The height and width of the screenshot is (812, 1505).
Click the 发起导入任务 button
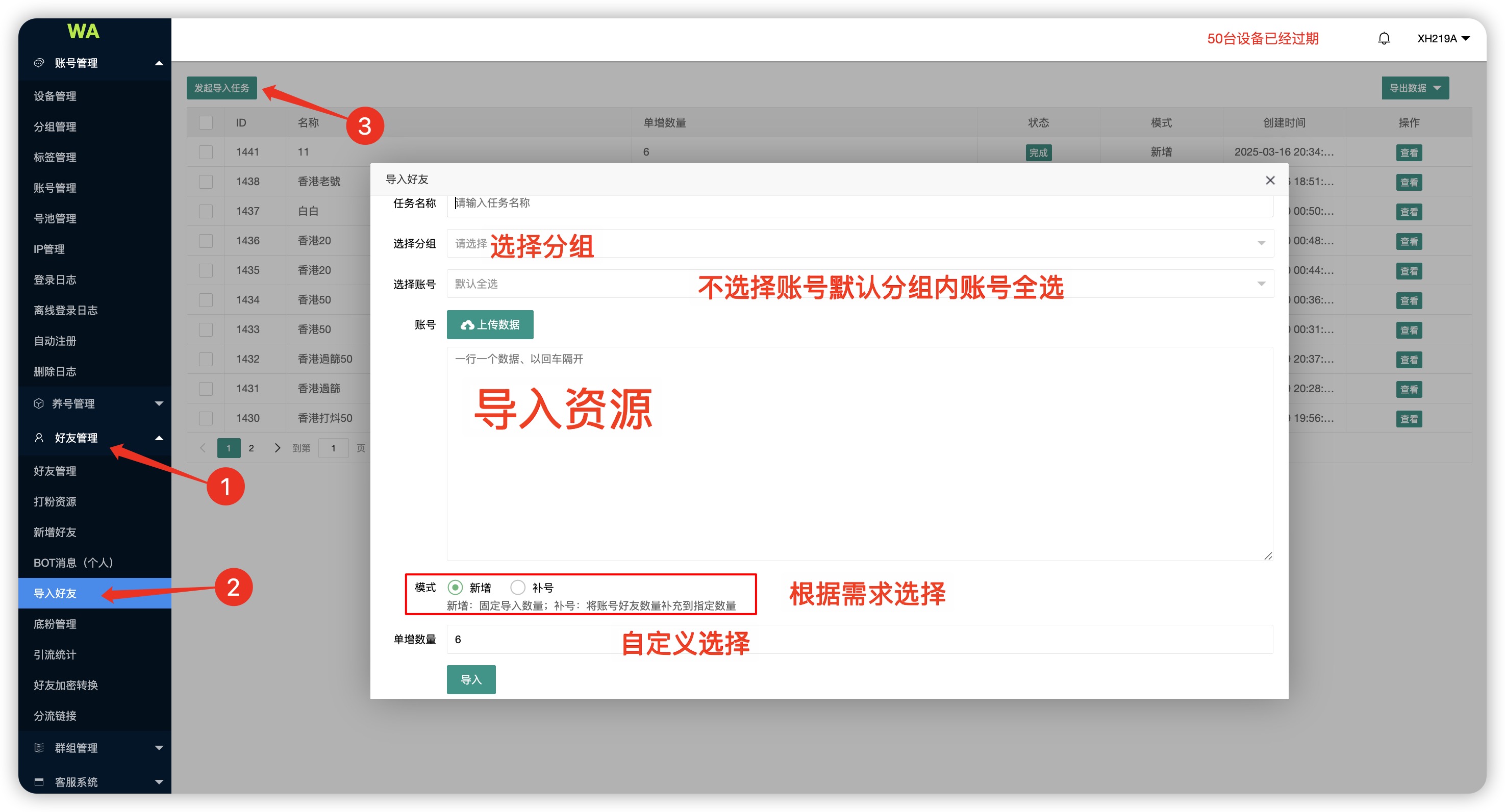click(x=221, y=88)
